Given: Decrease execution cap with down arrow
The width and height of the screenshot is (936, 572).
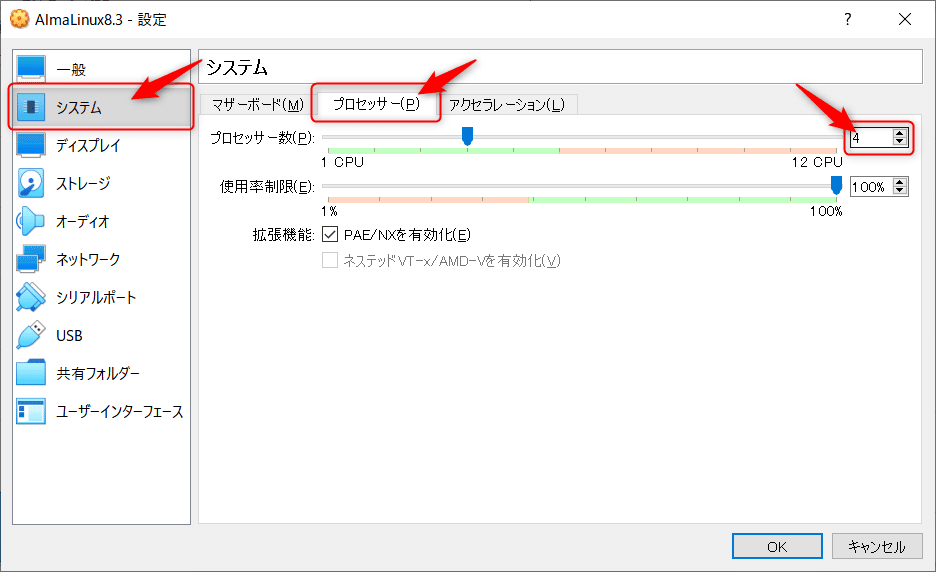Looking at the screenshot, I should coord(900,191).
